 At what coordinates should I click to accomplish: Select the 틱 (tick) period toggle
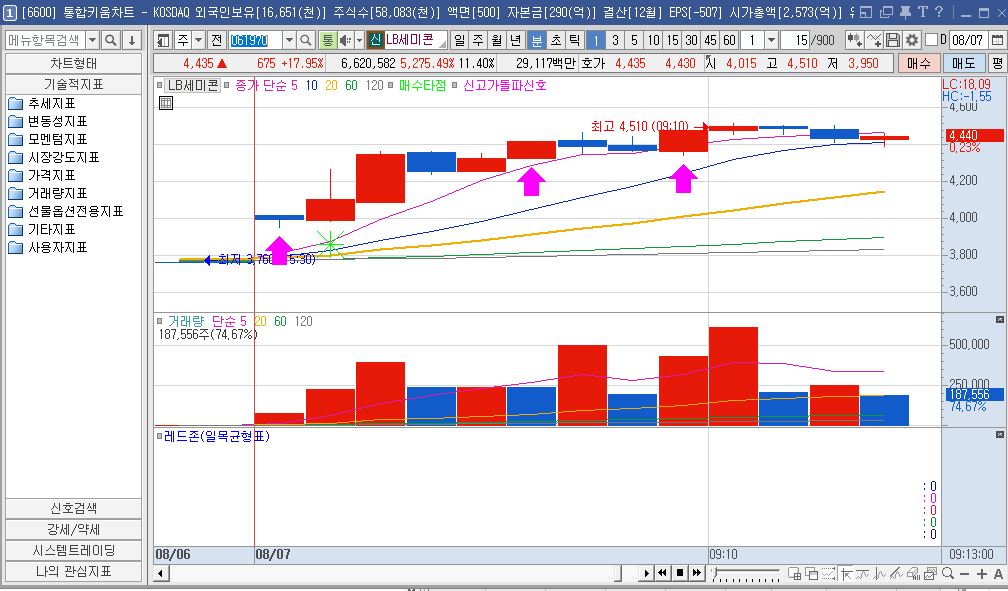pyautogui.click(x=574, y=41)
